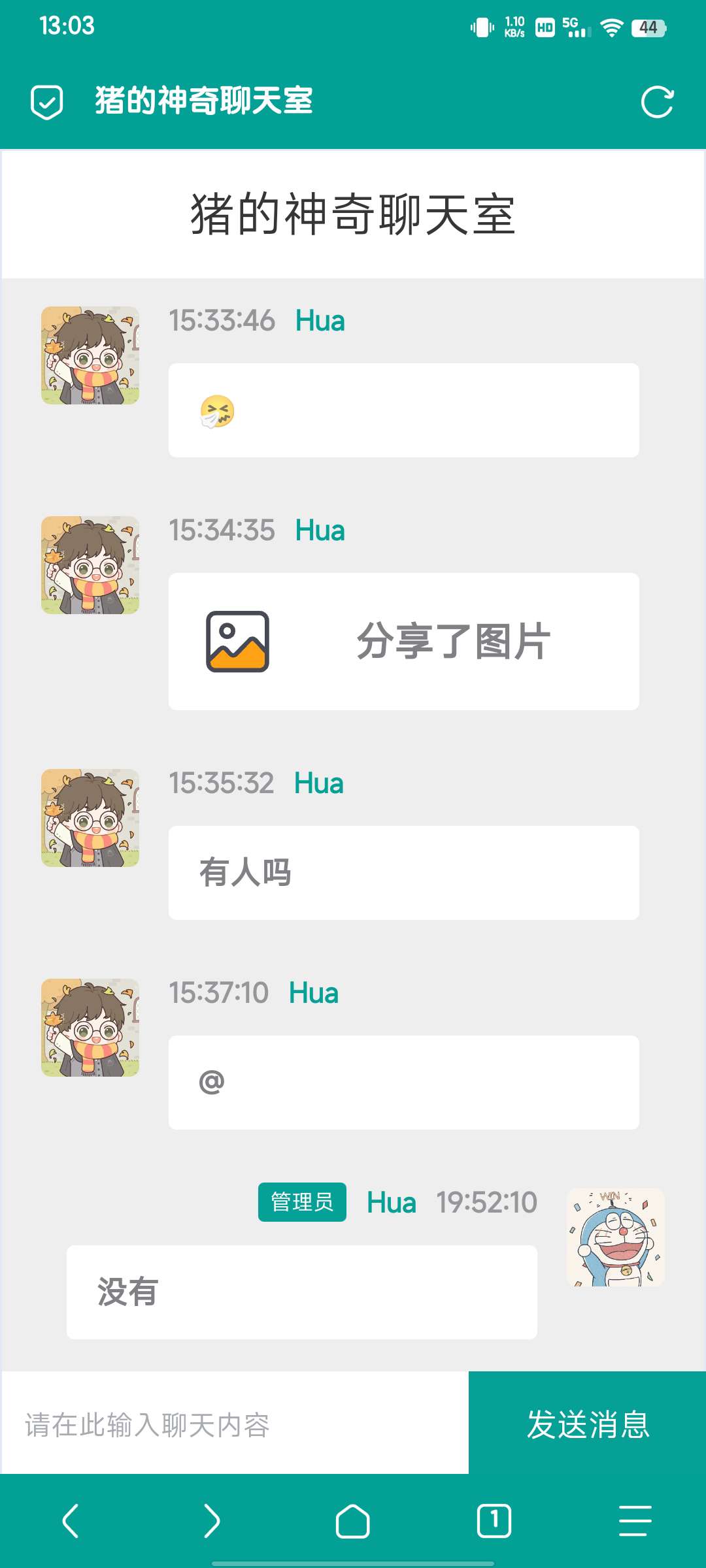The width and height of the screenshot is (706, 1568).
Task: Select the 有人吗 message bubble
Action: pyautogui.click(x=404, y=873)
